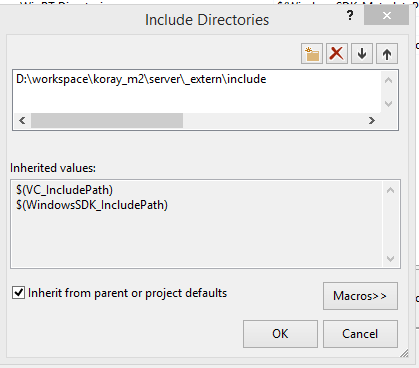Click the down scroll arrow of Inherited values
Viewport: 419px width, 368px height.
point(390,259)
